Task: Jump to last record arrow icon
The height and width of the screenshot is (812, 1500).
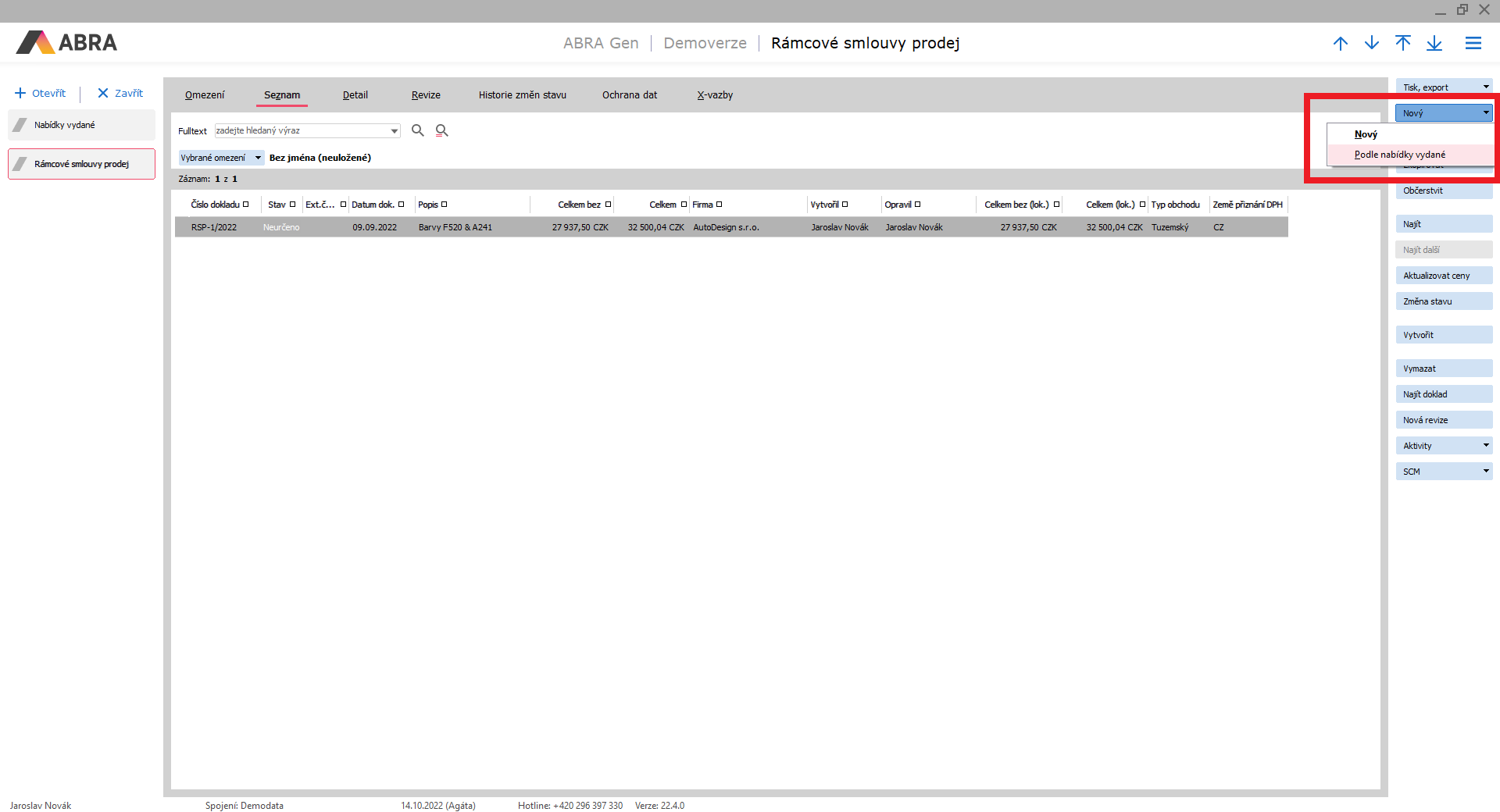Action: (1434, 44)
